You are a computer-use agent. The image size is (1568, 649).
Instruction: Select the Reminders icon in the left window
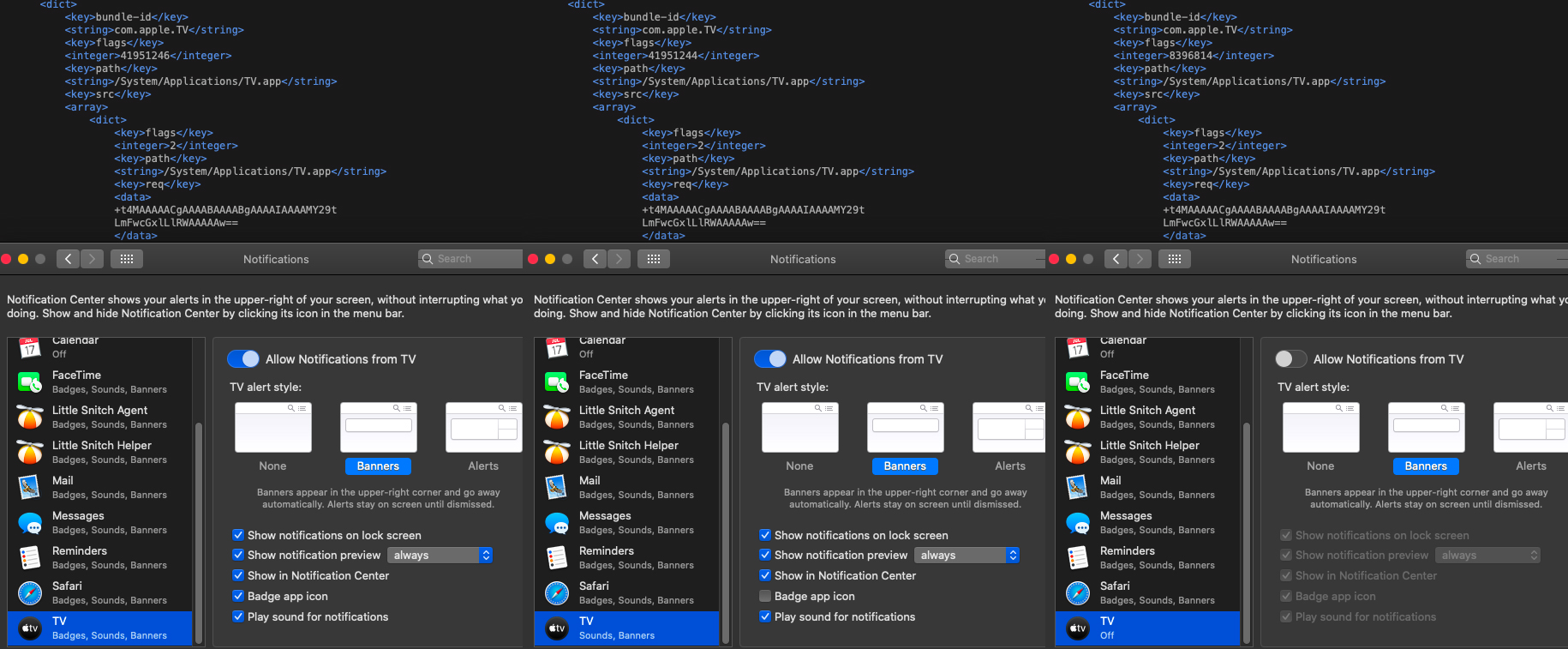point(30,558)
